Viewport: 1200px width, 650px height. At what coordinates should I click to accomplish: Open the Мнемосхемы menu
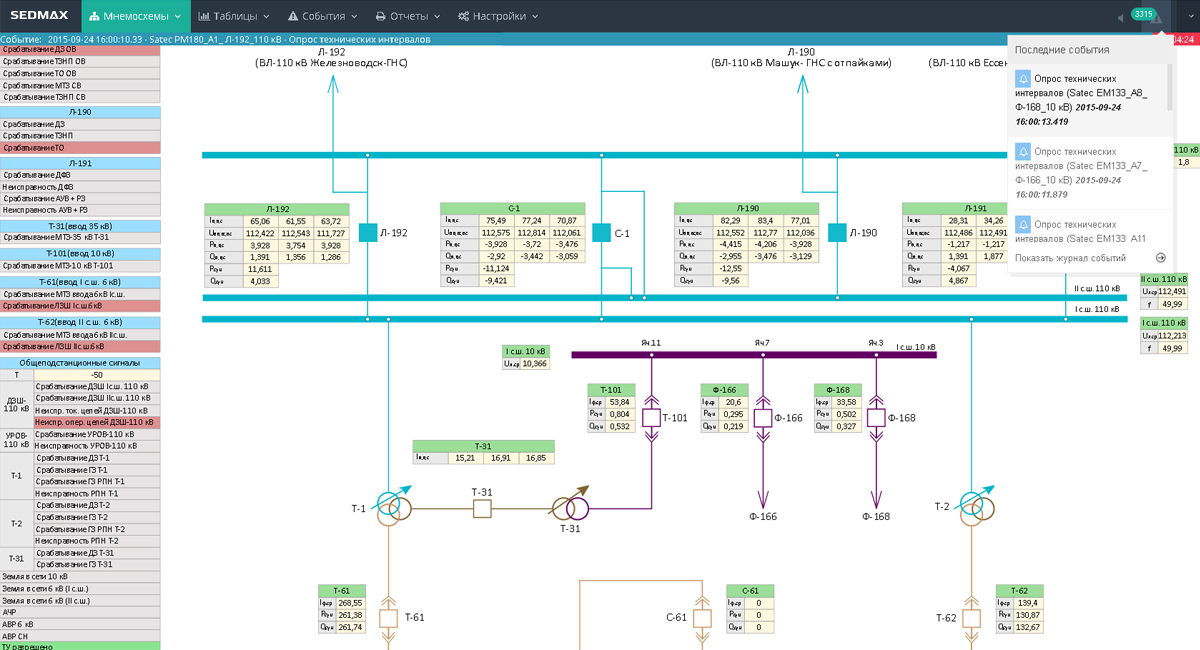[x=135, y=16]
